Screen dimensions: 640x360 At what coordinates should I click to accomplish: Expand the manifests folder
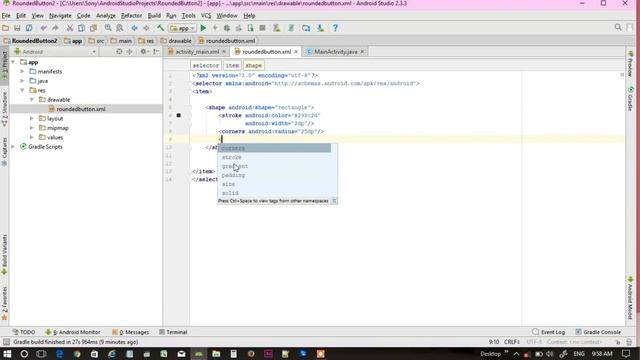tap(22, 71)
